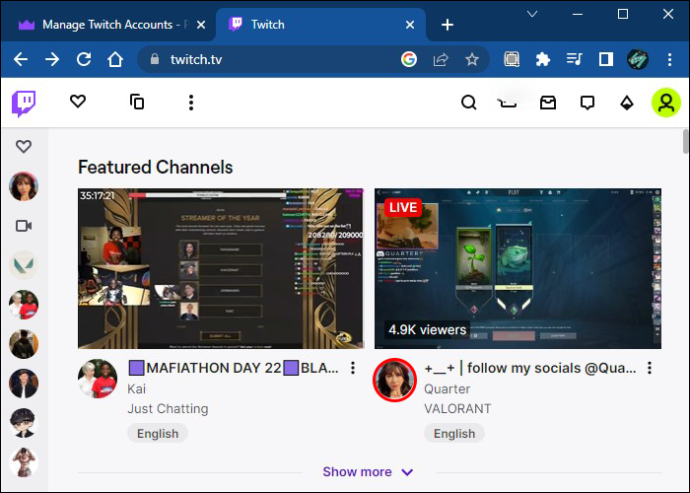Screen dimensions: 690x493
Task: Open the green user avatar menu
Action: (x=666, y=103)
